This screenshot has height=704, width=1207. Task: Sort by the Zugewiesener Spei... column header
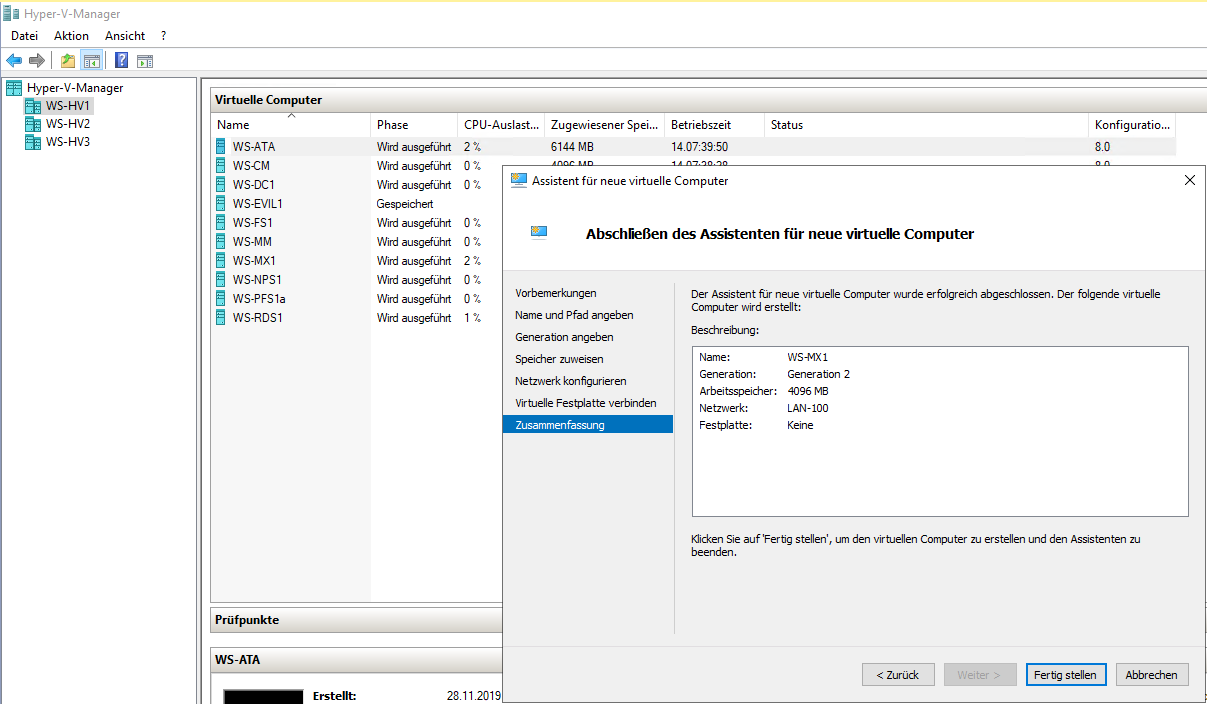click(605, 125)
